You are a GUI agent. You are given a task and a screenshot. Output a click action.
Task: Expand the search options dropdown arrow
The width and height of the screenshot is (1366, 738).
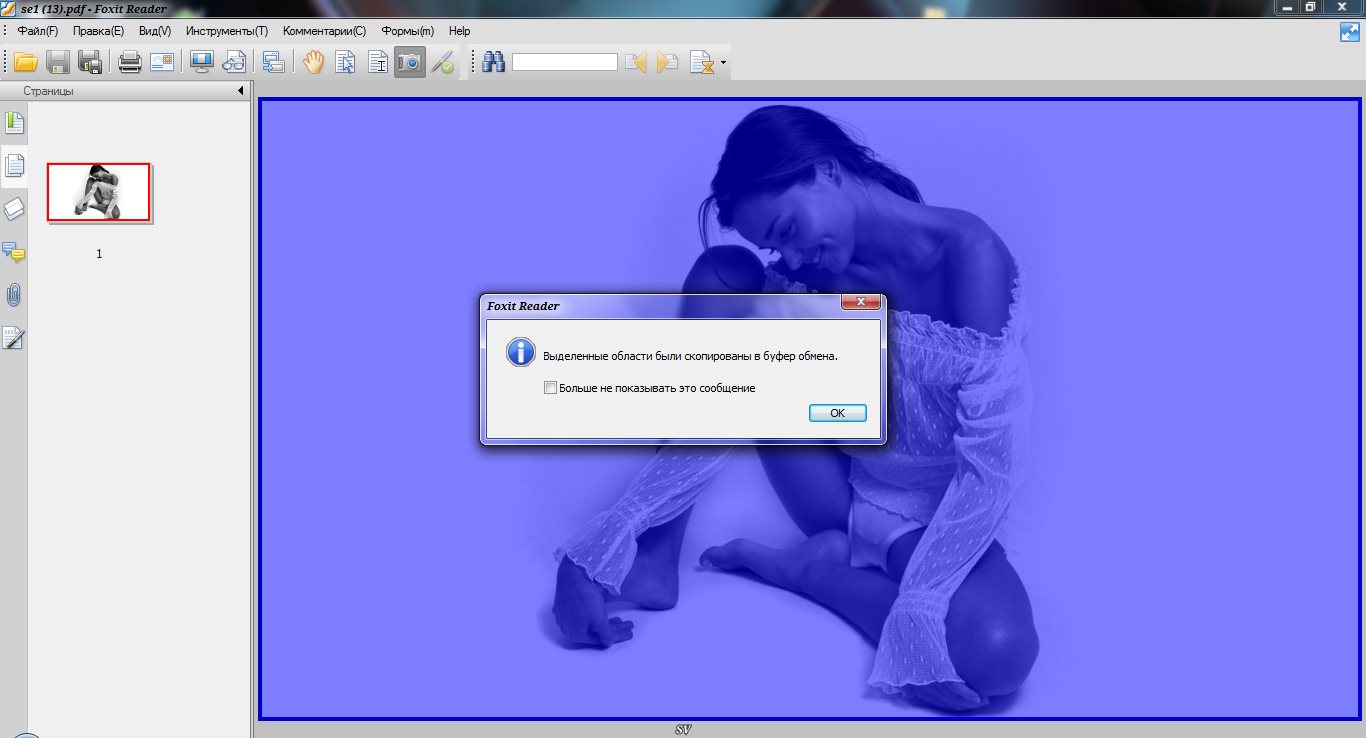coord(723,62)
